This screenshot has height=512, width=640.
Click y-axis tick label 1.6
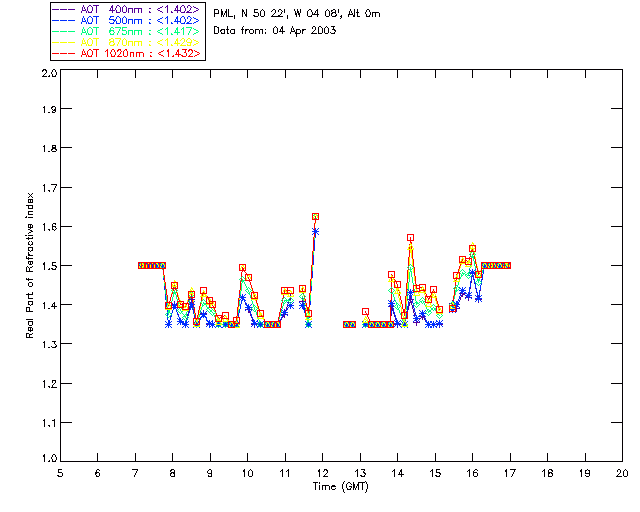tap(49, 227)
